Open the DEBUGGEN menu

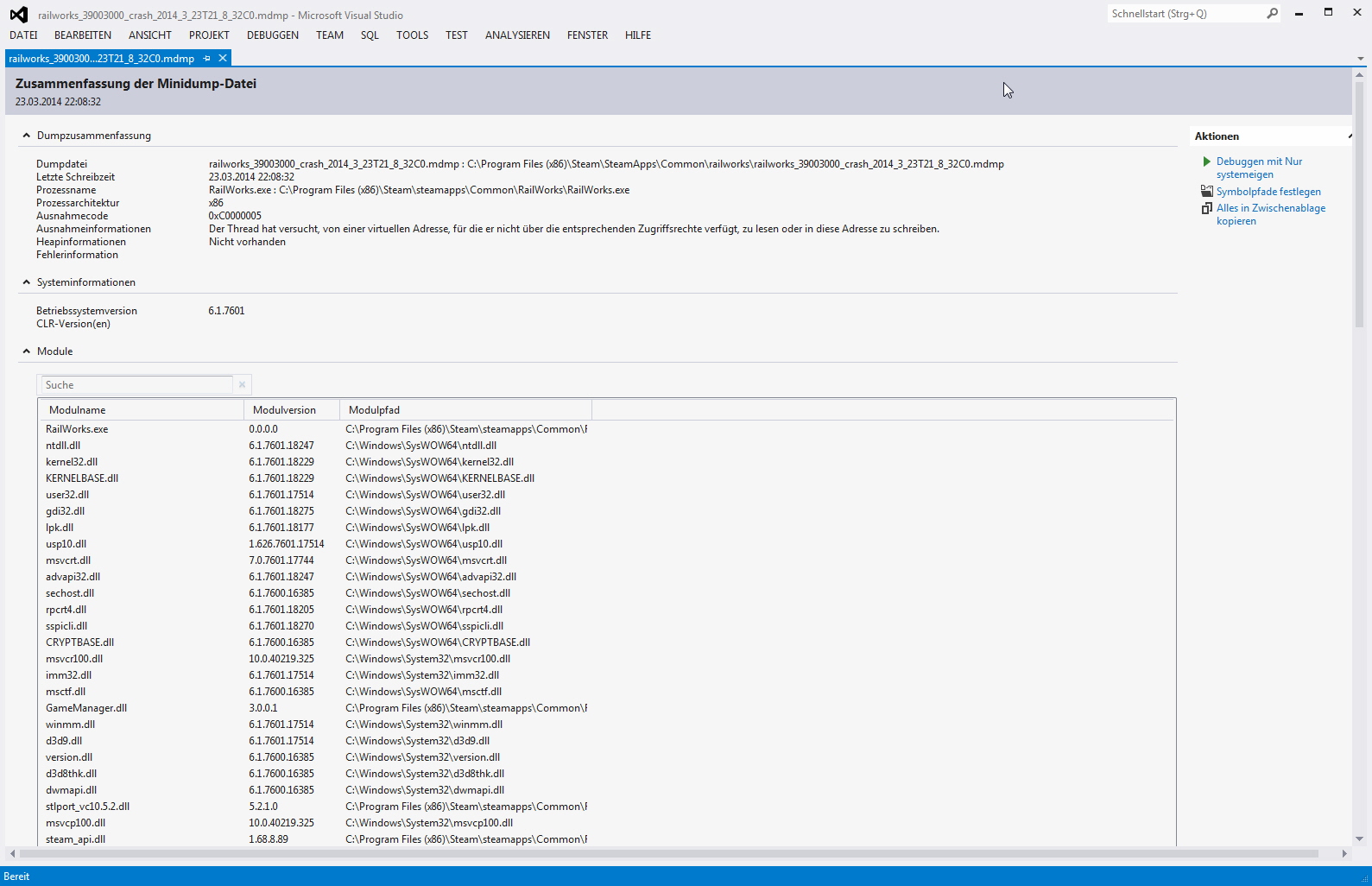coord(272,35)
